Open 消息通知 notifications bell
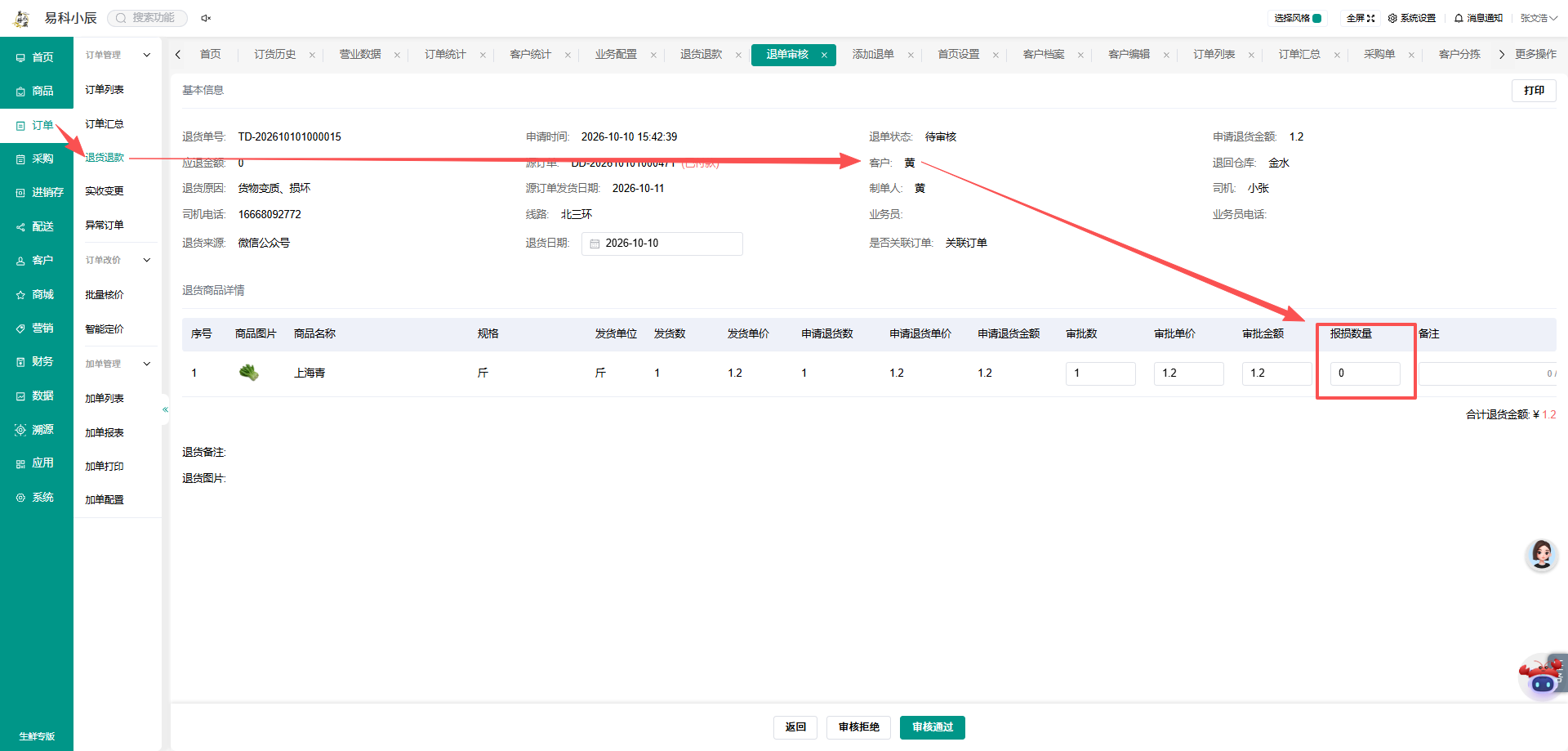This screenshot has height=751, width=1568. pyautogui.click(x=1478, y=18)
